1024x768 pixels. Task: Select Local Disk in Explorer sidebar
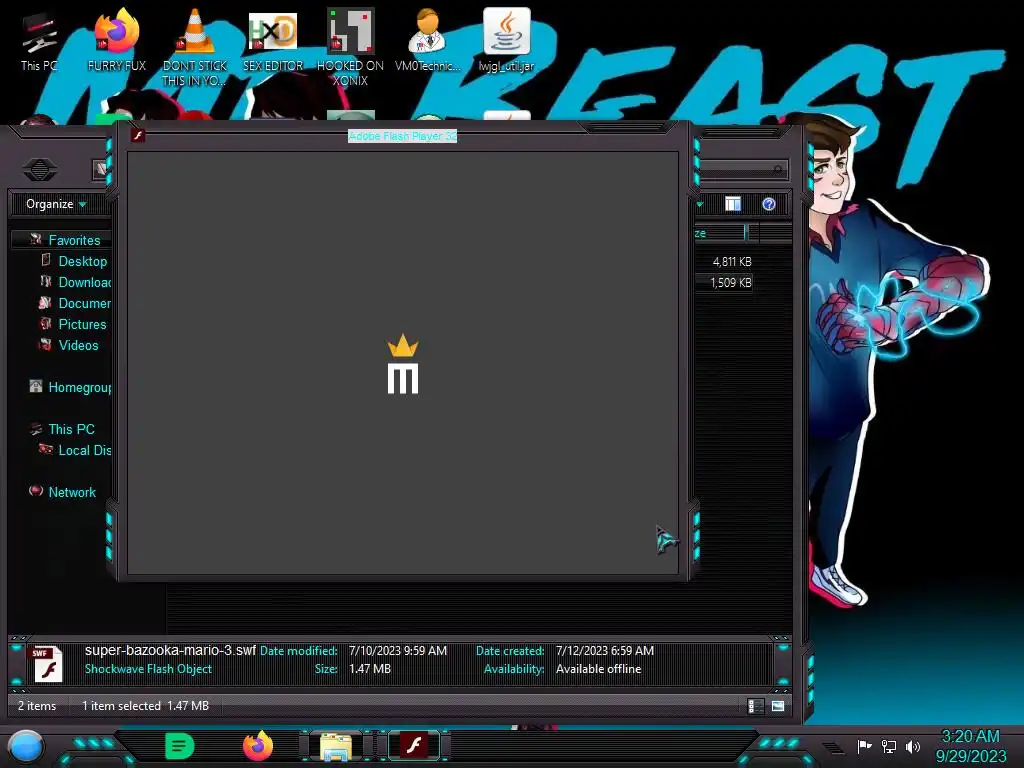click(76, 450)
